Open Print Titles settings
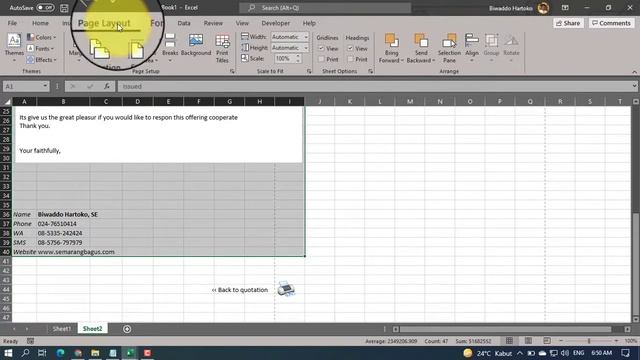Viewport: 640px width, 360px height. click(222, 48)
